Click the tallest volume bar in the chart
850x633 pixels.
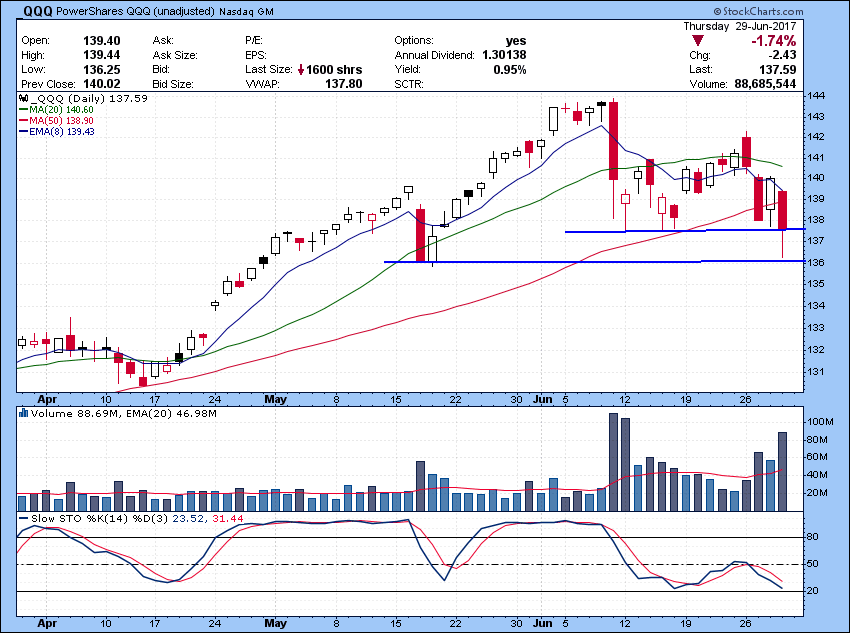click(x=614, y=462)
